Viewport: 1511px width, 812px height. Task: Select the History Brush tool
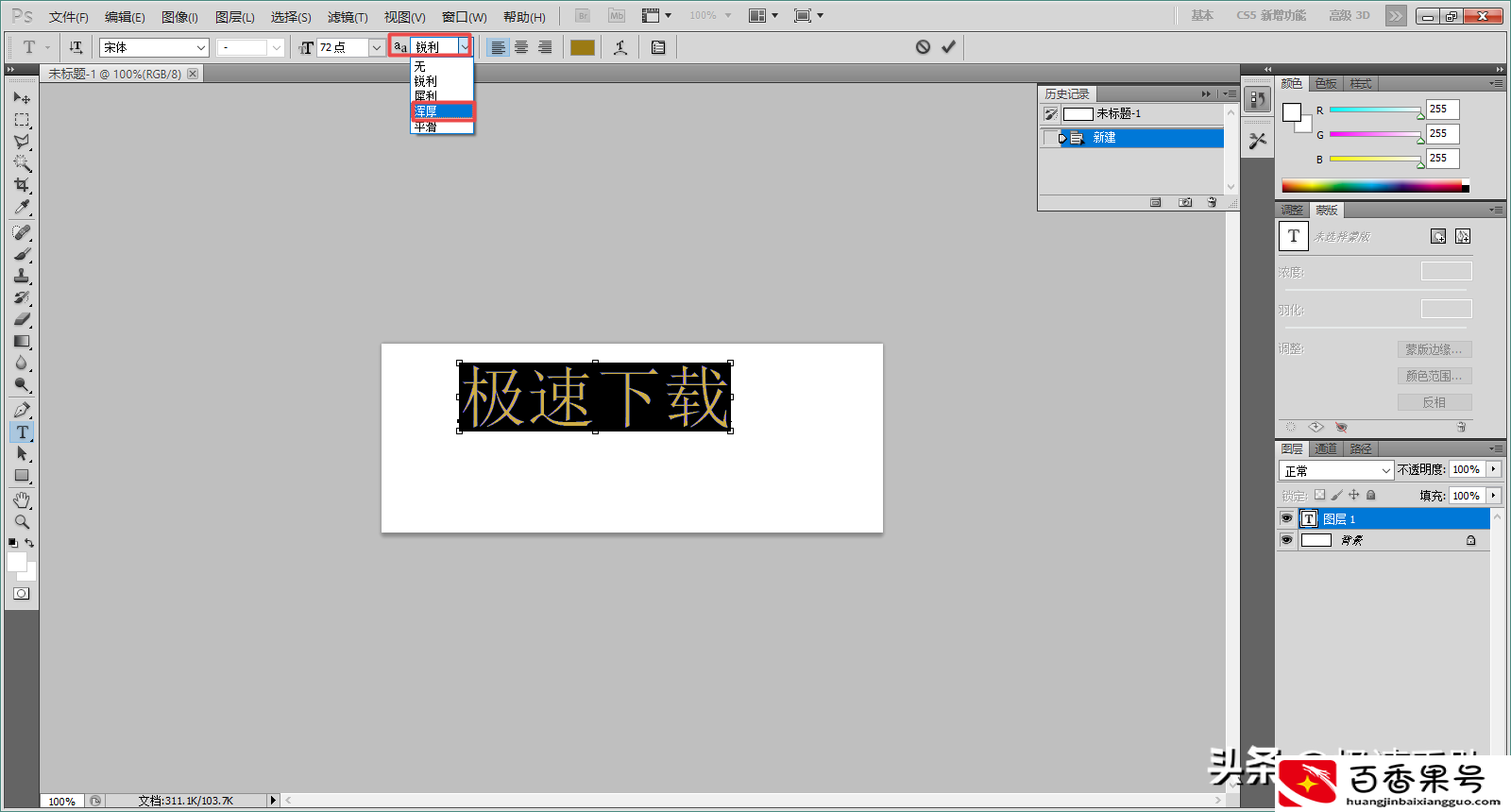(x=22, y=297)
